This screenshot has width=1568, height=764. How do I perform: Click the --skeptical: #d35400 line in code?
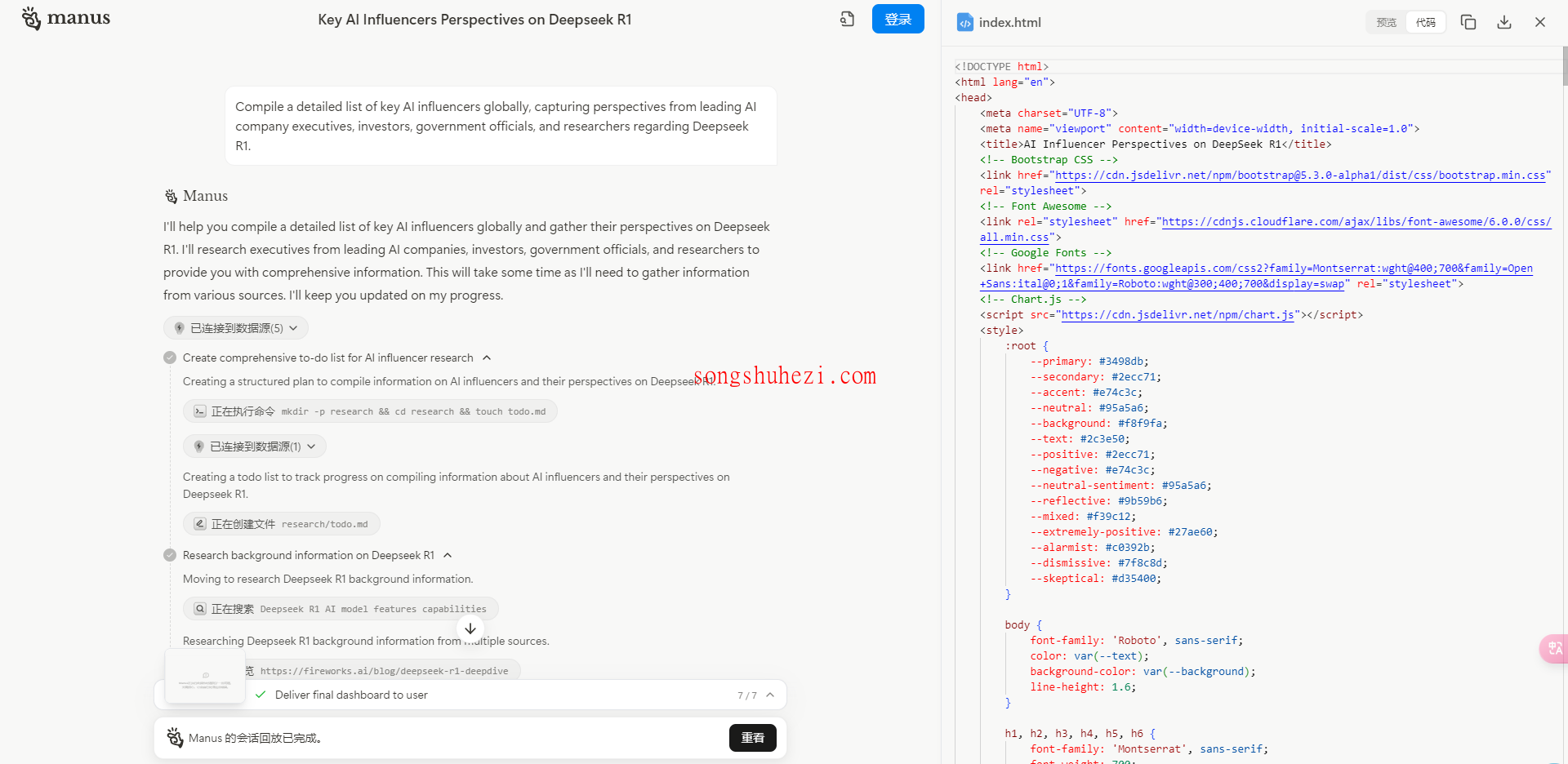(1095, 579)
